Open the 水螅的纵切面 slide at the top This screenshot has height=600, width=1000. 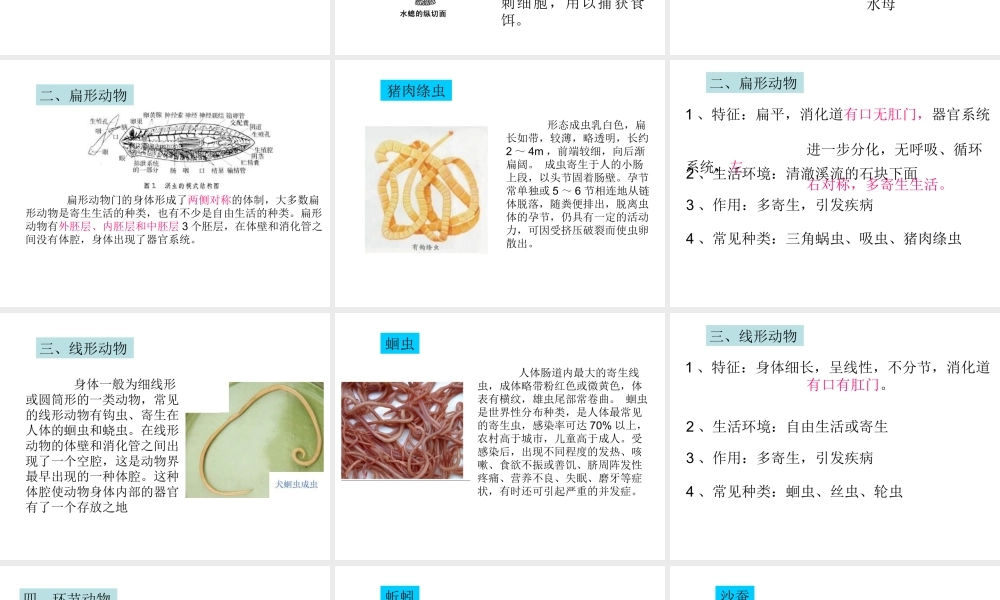tap(499, 27)
